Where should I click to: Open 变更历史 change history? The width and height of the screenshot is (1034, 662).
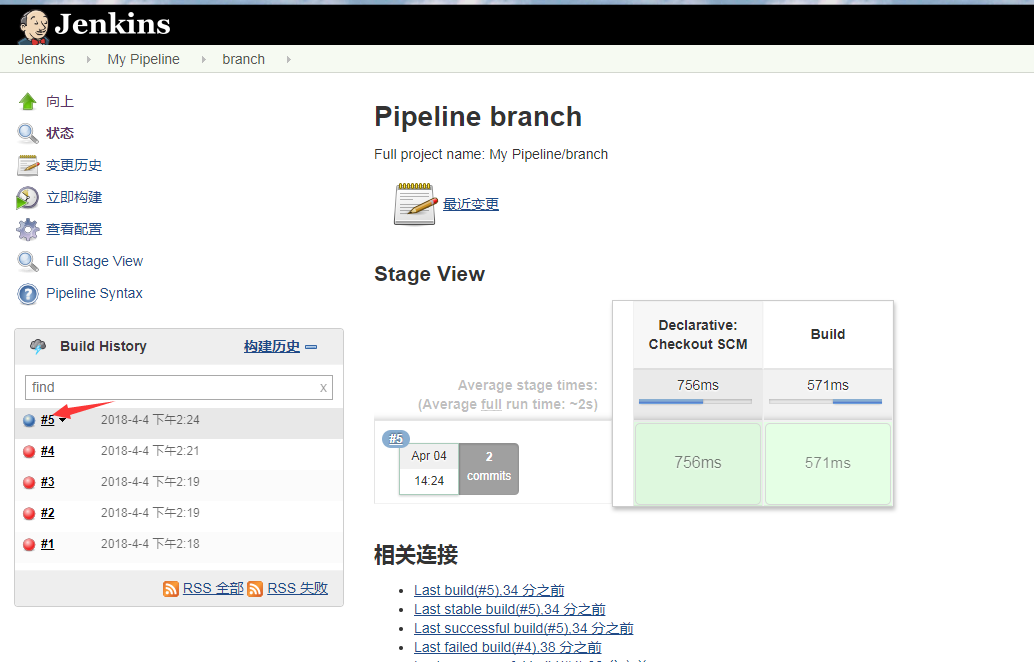coord(74,166)
